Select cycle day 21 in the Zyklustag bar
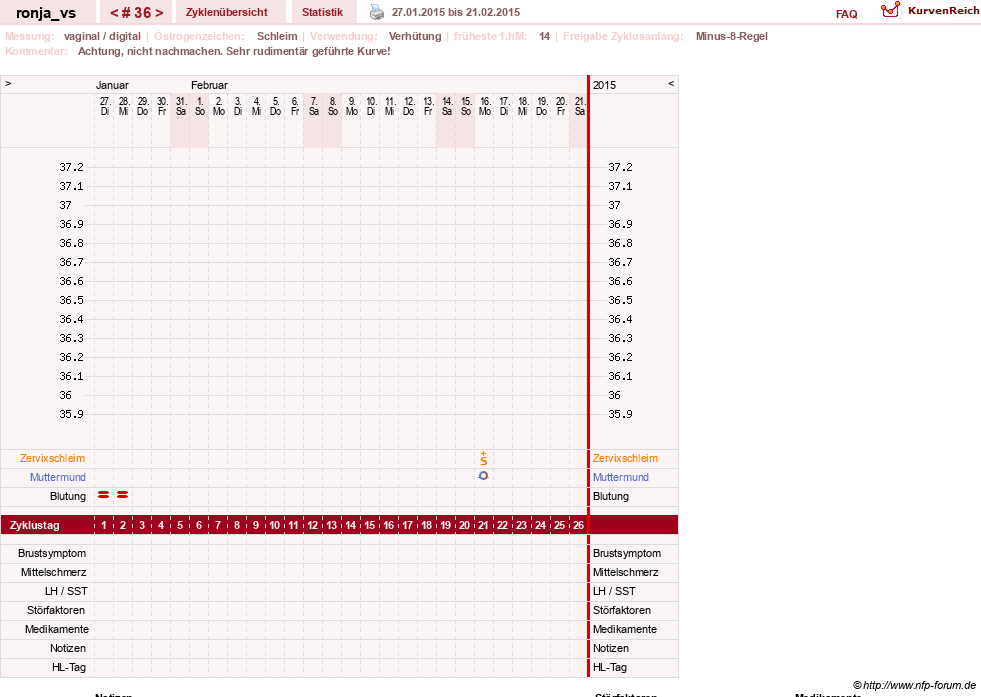 click(483, 525)
